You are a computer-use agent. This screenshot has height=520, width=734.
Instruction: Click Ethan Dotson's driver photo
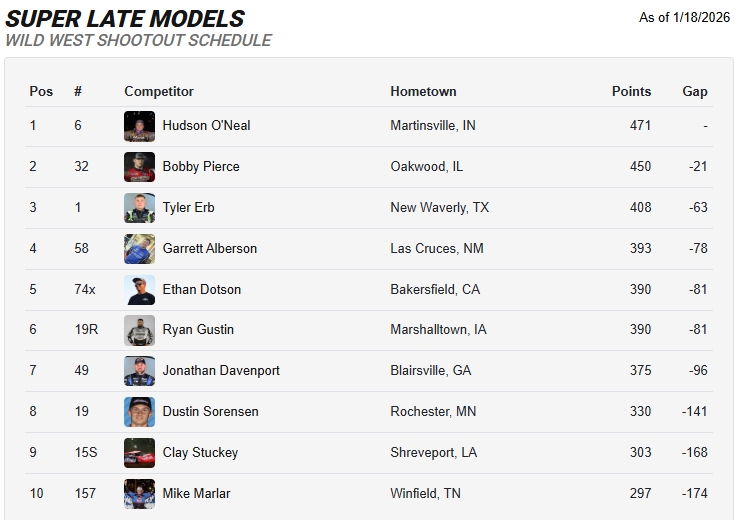tap(139, 290)
